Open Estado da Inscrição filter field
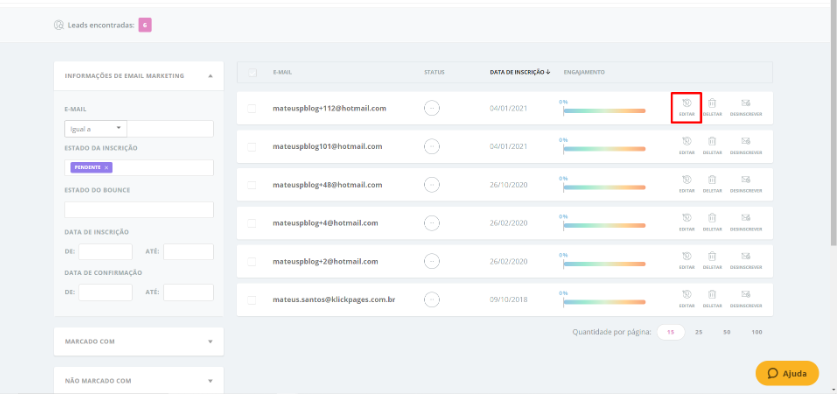Viewport: 838px width, 396px height. point(139,167)
